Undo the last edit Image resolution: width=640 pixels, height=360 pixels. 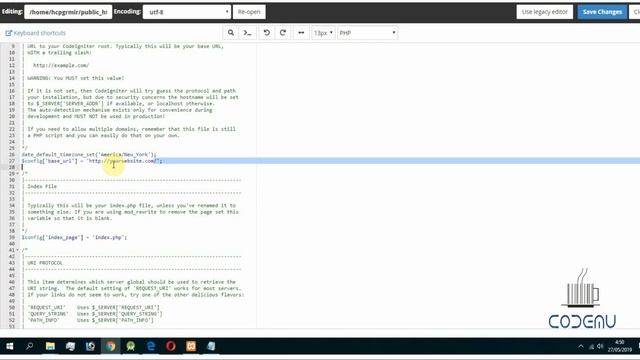coord(267,33)
